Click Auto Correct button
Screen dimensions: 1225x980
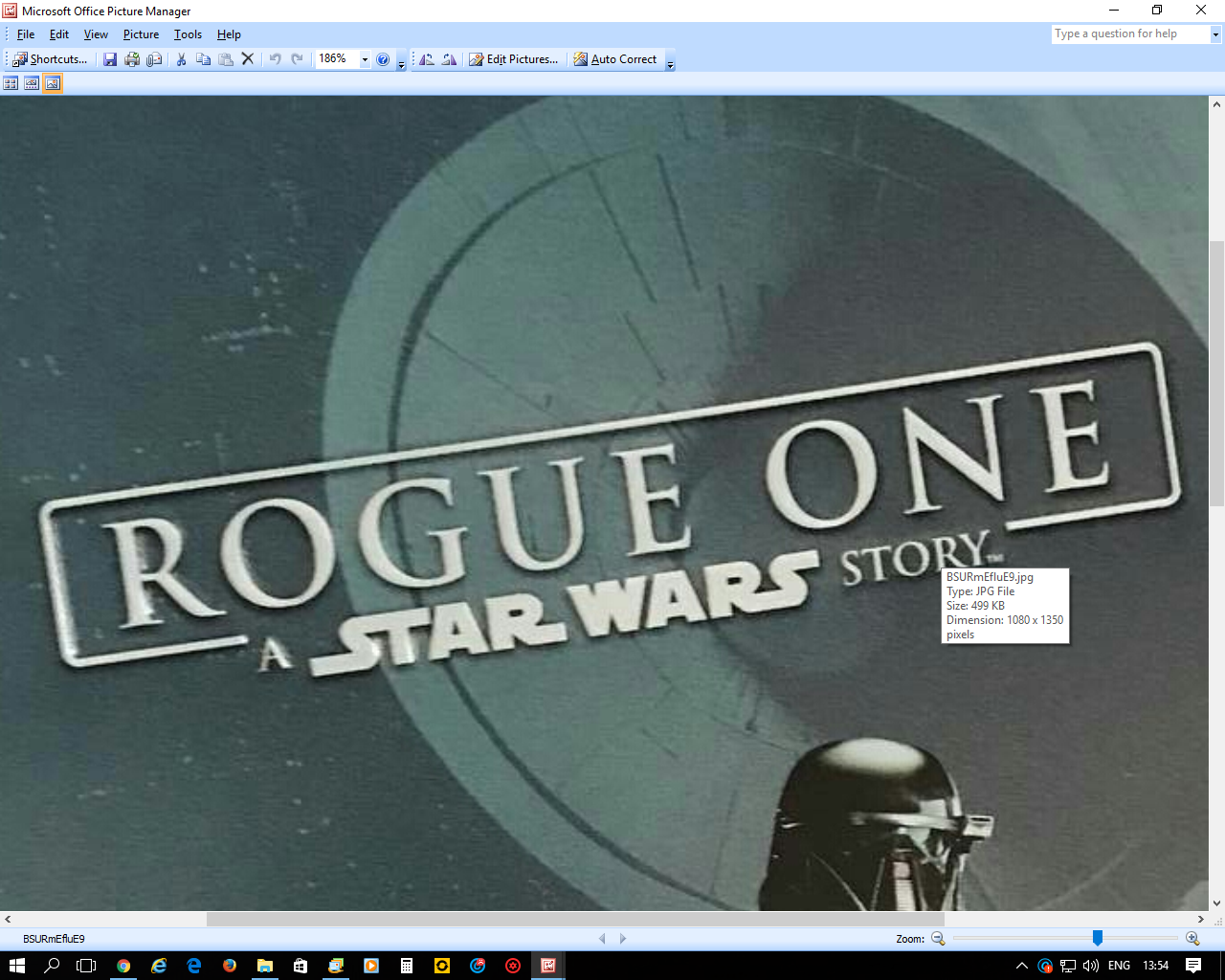[615, 59]
